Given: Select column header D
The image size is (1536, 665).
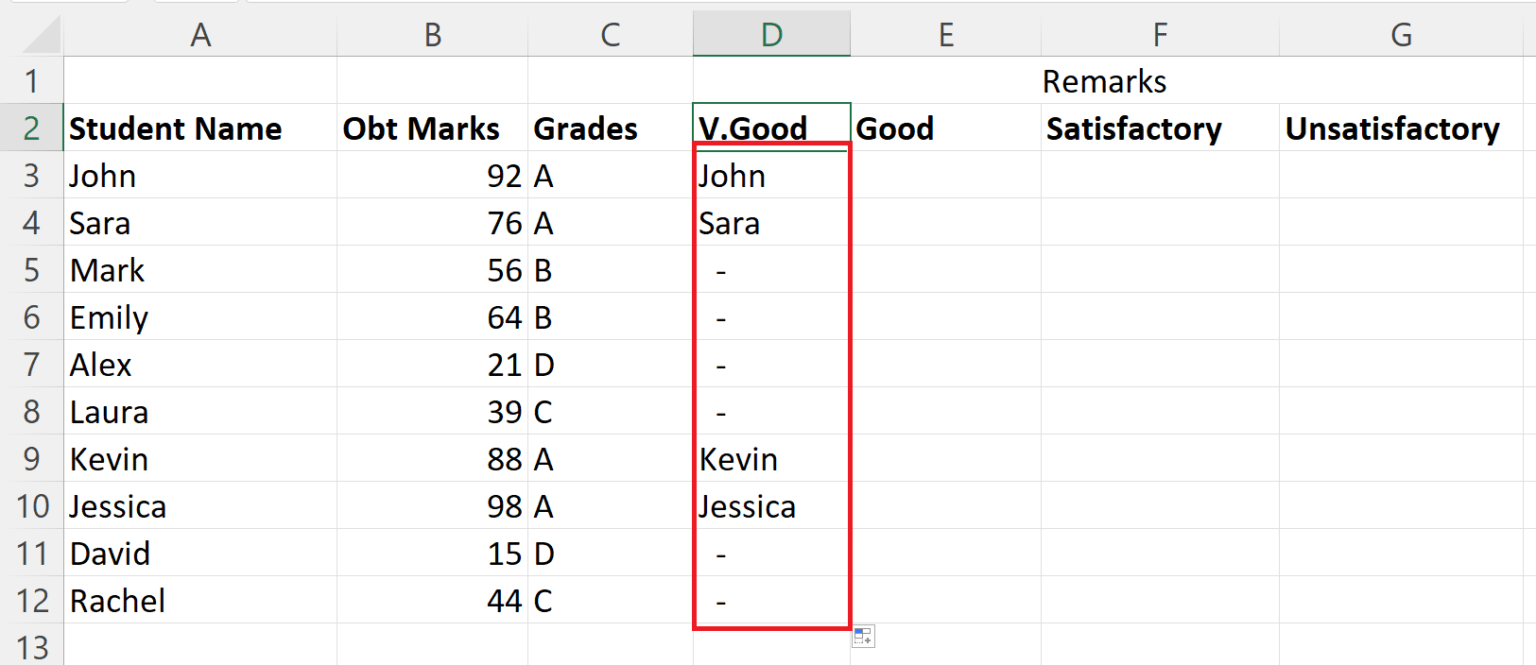Looking at the screenshot, I should pos(771,33).
